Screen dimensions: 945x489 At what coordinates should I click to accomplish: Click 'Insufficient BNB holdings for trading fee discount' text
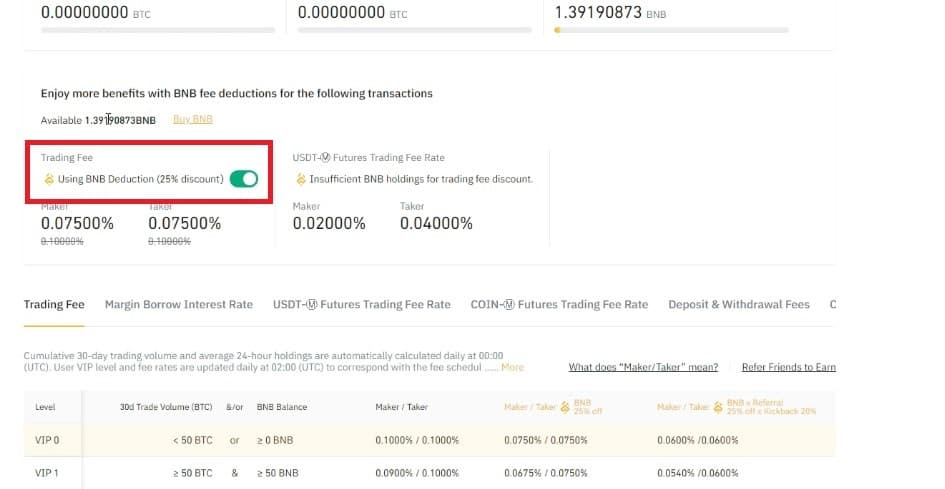[421, 179]
